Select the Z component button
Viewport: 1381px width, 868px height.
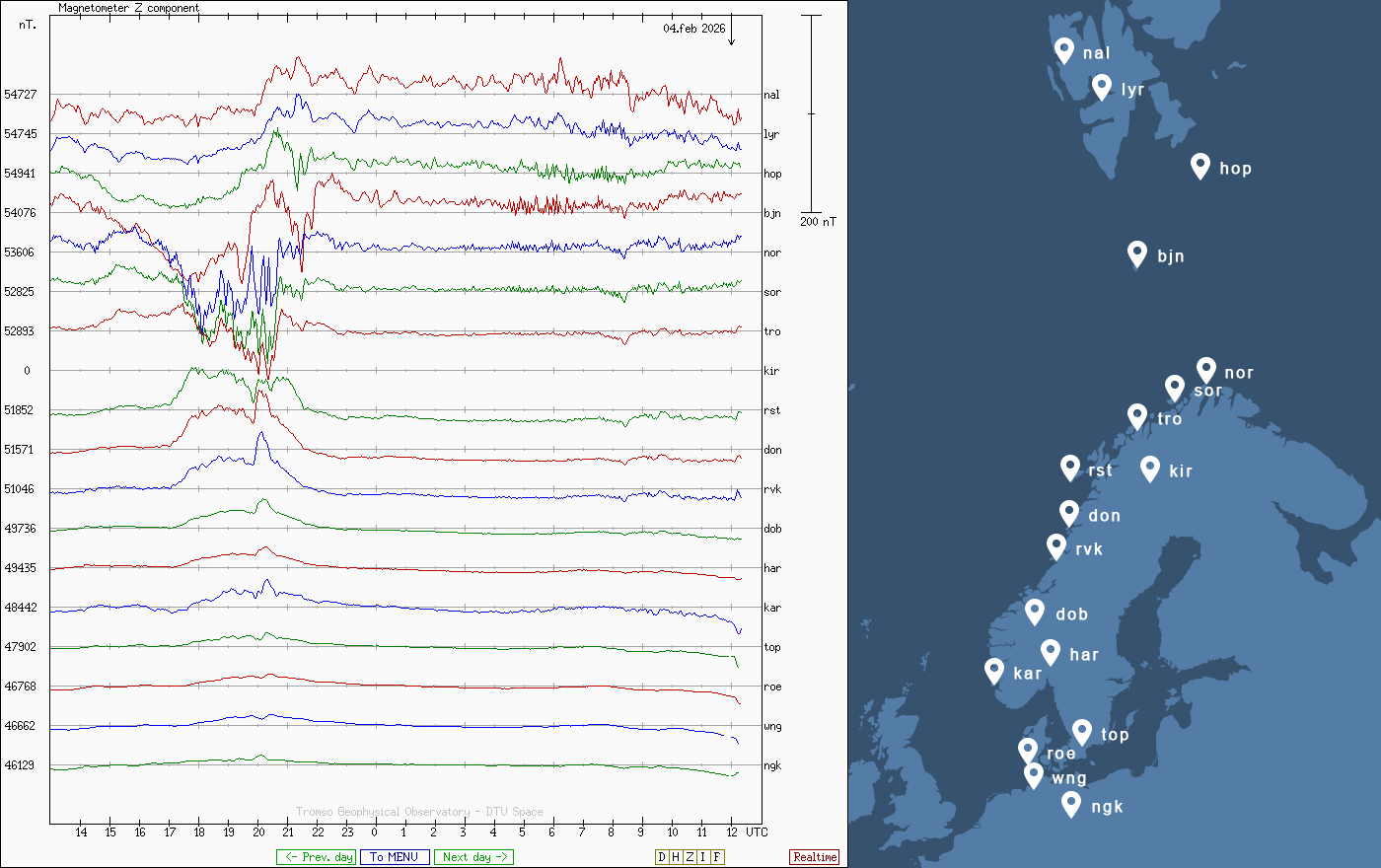click(690, 857)
